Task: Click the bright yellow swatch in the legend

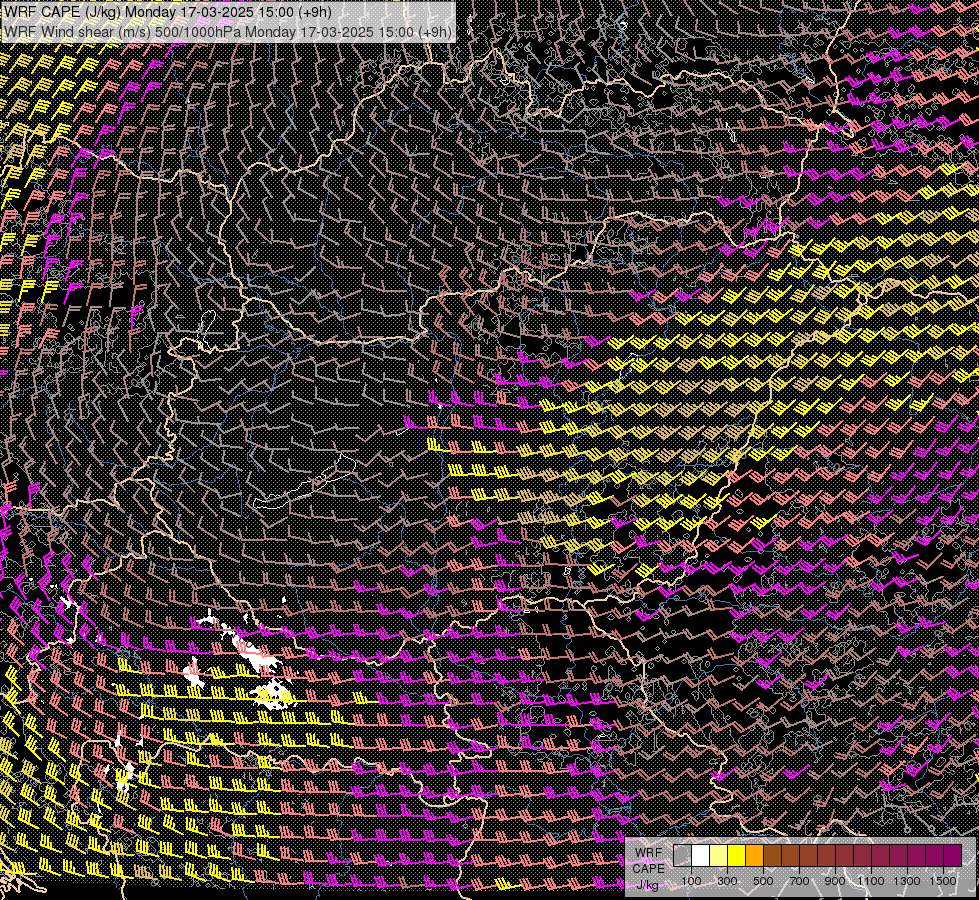Action: 736,856
